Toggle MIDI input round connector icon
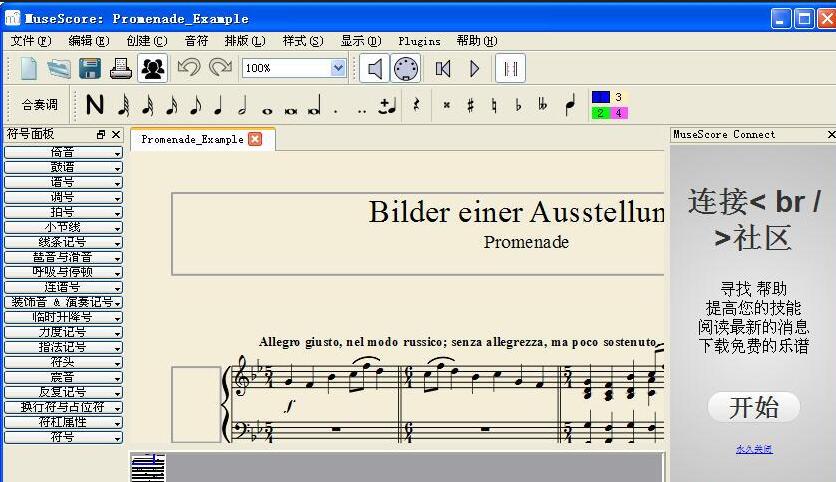This screenshot has width=836, height=482. pos(406,68)
